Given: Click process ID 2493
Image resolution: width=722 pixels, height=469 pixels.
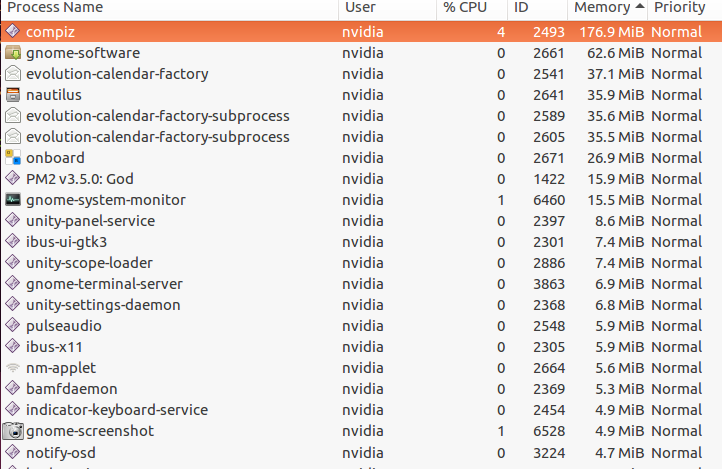Looking at the screenshot, I should (x=549, y=32).
